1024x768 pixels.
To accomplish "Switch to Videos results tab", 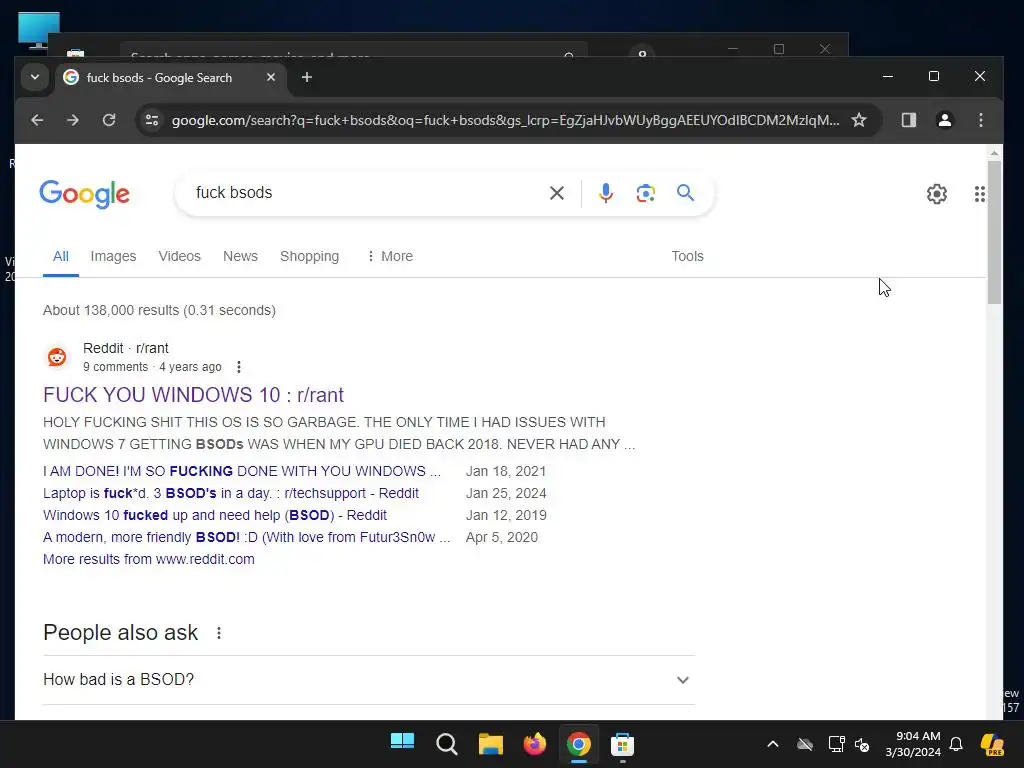I will click(x=180, y=256).
